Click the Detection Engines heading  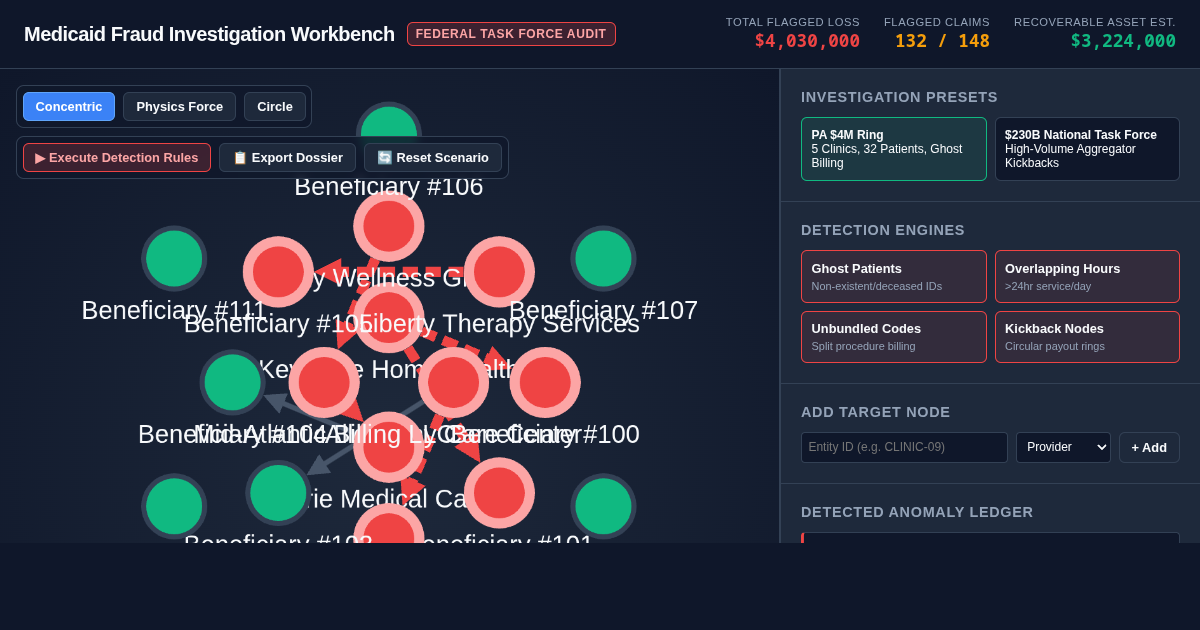pos(883,230)
